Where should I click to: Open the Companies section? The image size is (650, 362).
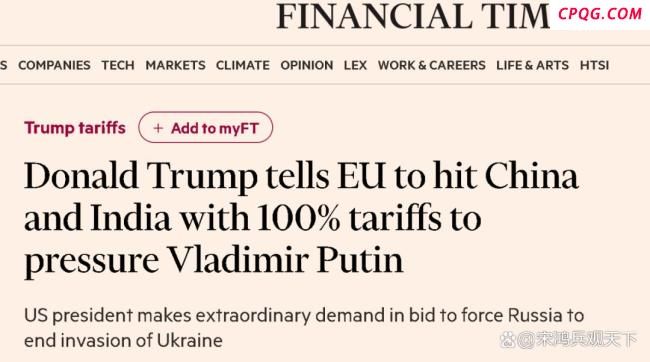coord(54,65)
